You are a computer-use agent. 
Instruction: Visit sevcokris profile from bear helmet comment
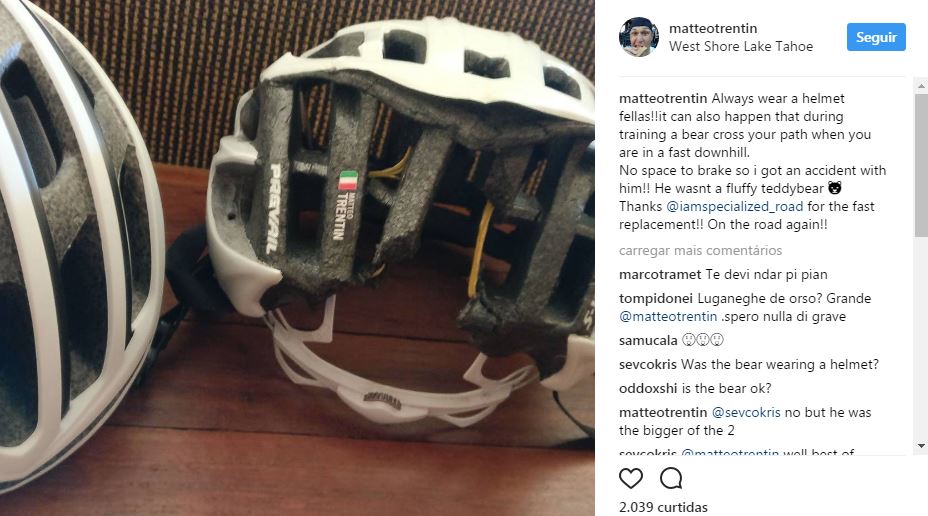pos(647,365)
